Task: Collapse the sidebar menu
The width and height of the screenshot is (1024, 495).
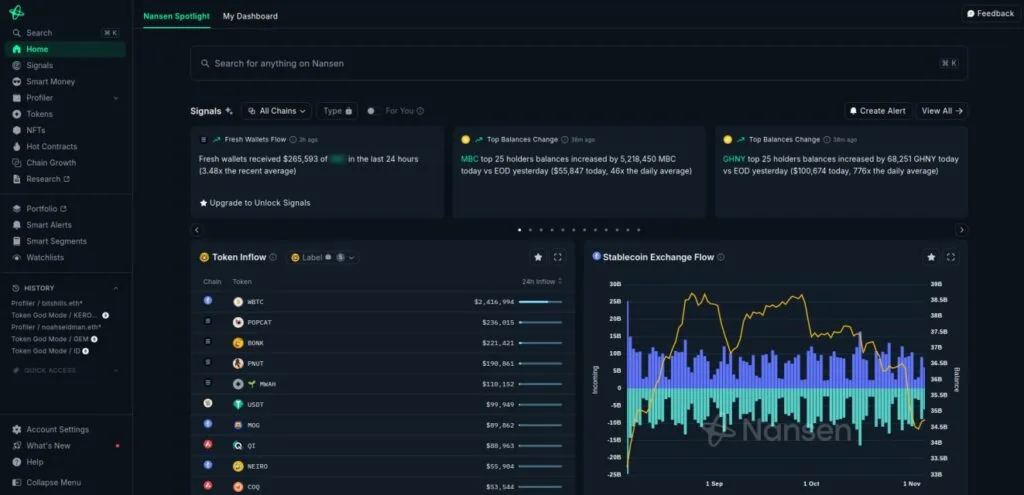Action: (54, 483)
